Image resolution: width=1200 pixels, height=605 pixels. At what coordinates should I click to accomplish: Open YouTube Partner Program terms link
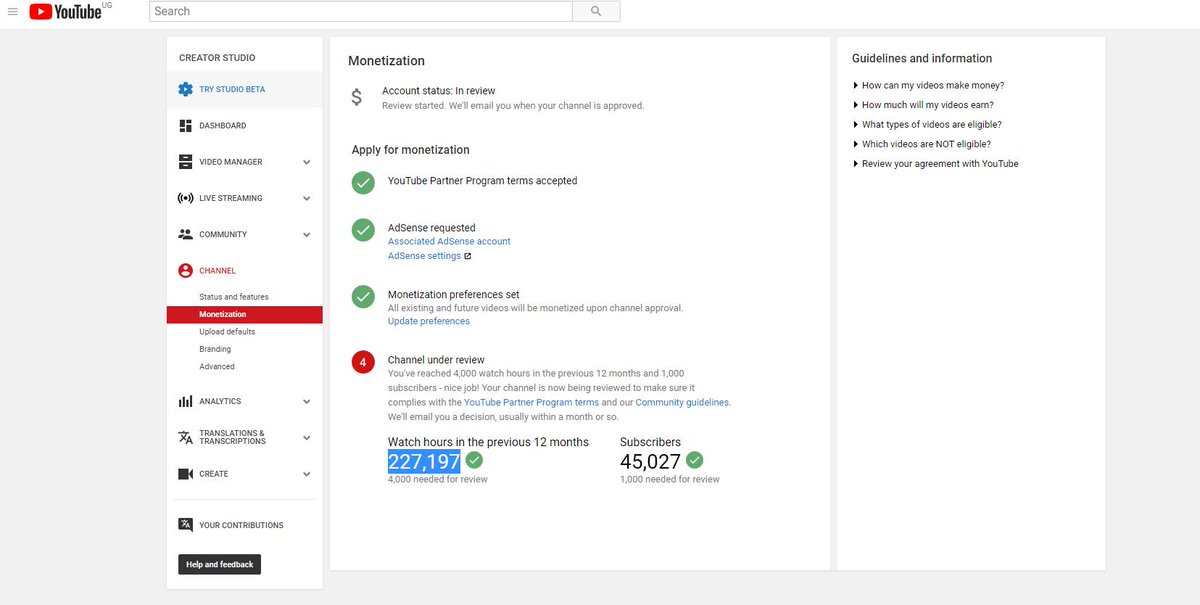pos(532,402)
